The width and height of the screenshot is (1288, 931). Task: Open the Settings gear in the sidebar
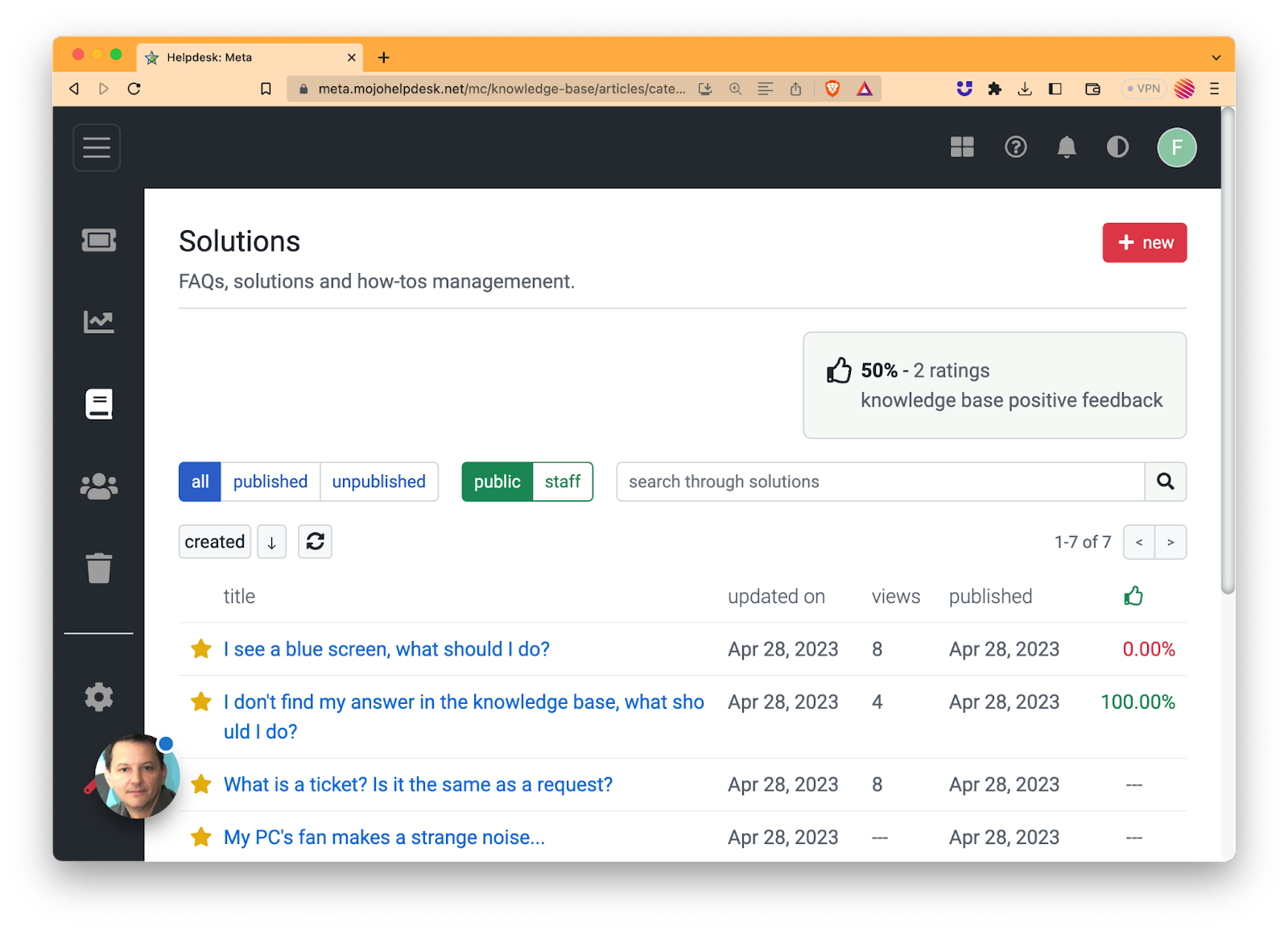tap(99, 697)
